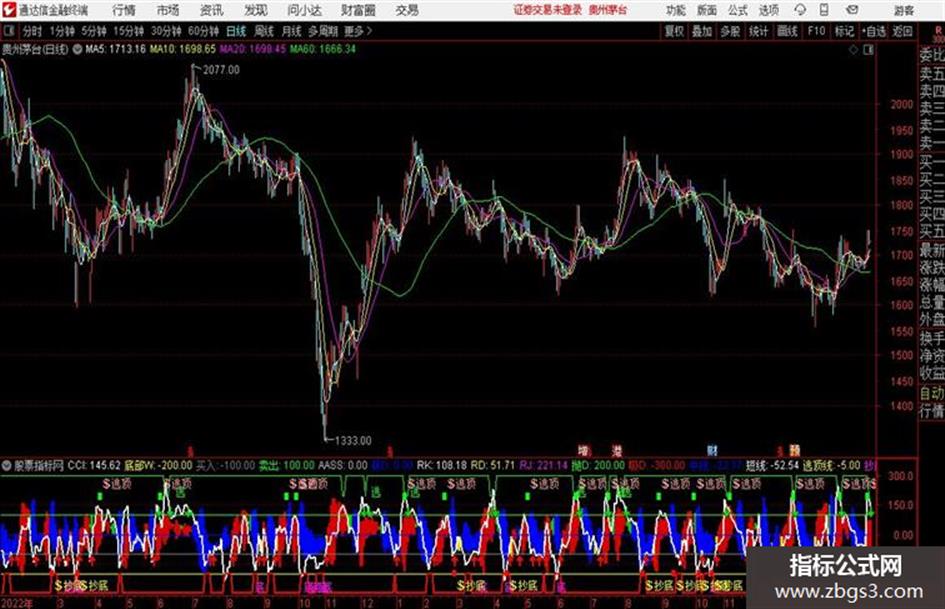Select the 日线 daily period tab

coord(236,31)
